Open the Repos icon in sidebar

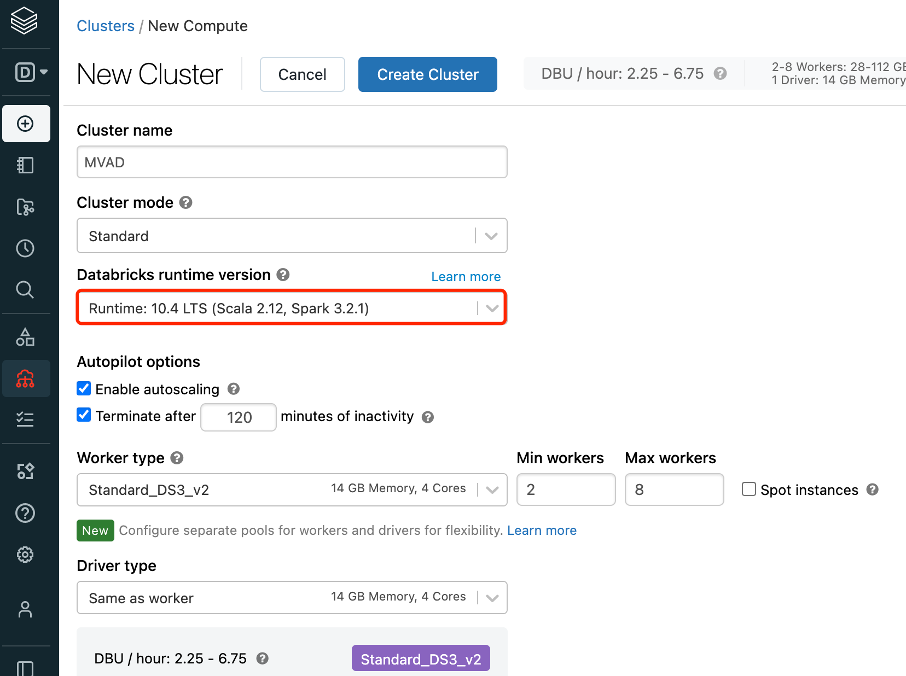(25, 207)
